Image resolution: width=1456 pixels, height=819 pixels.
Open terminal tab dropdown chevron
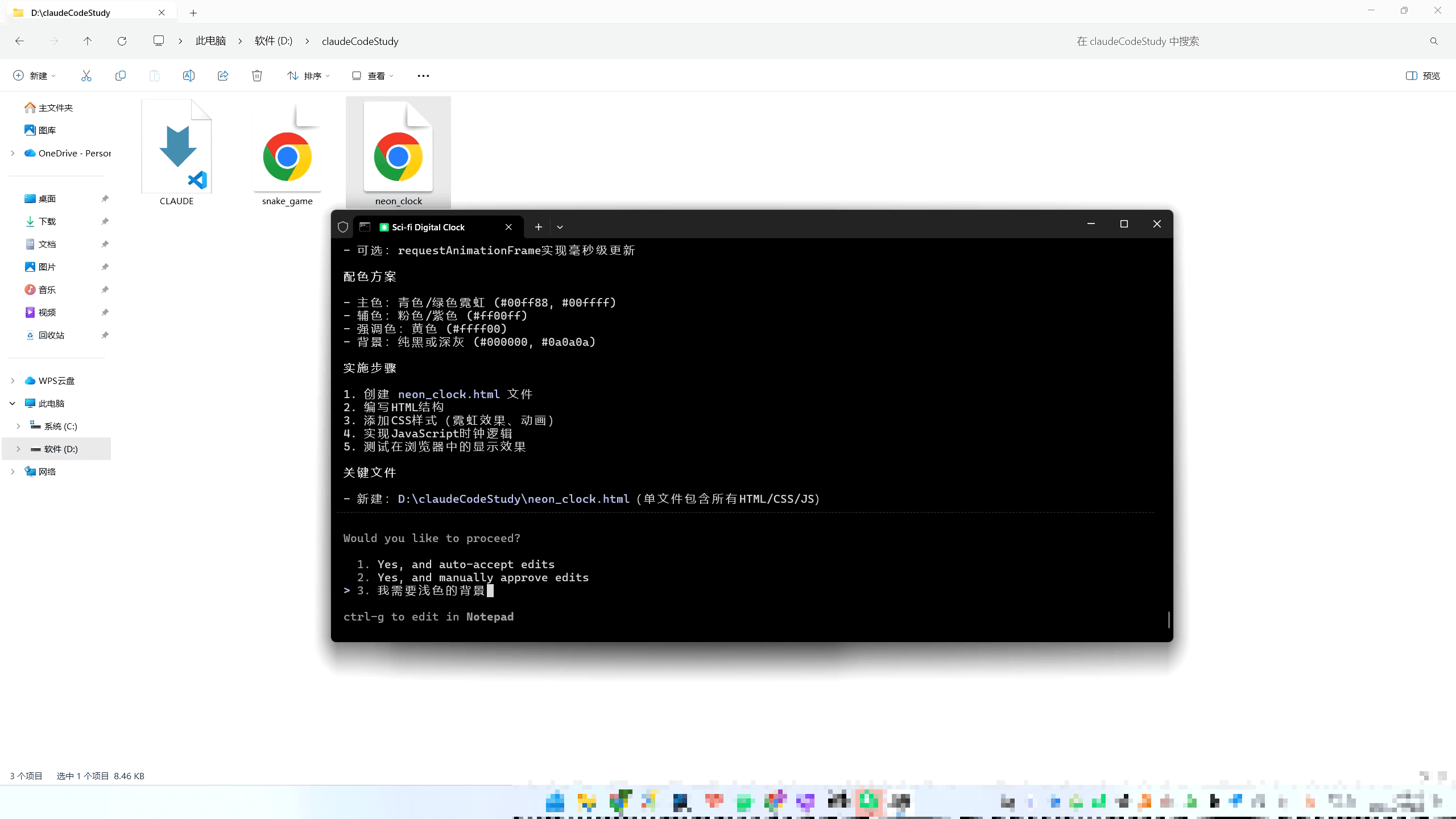click(560, 227)
